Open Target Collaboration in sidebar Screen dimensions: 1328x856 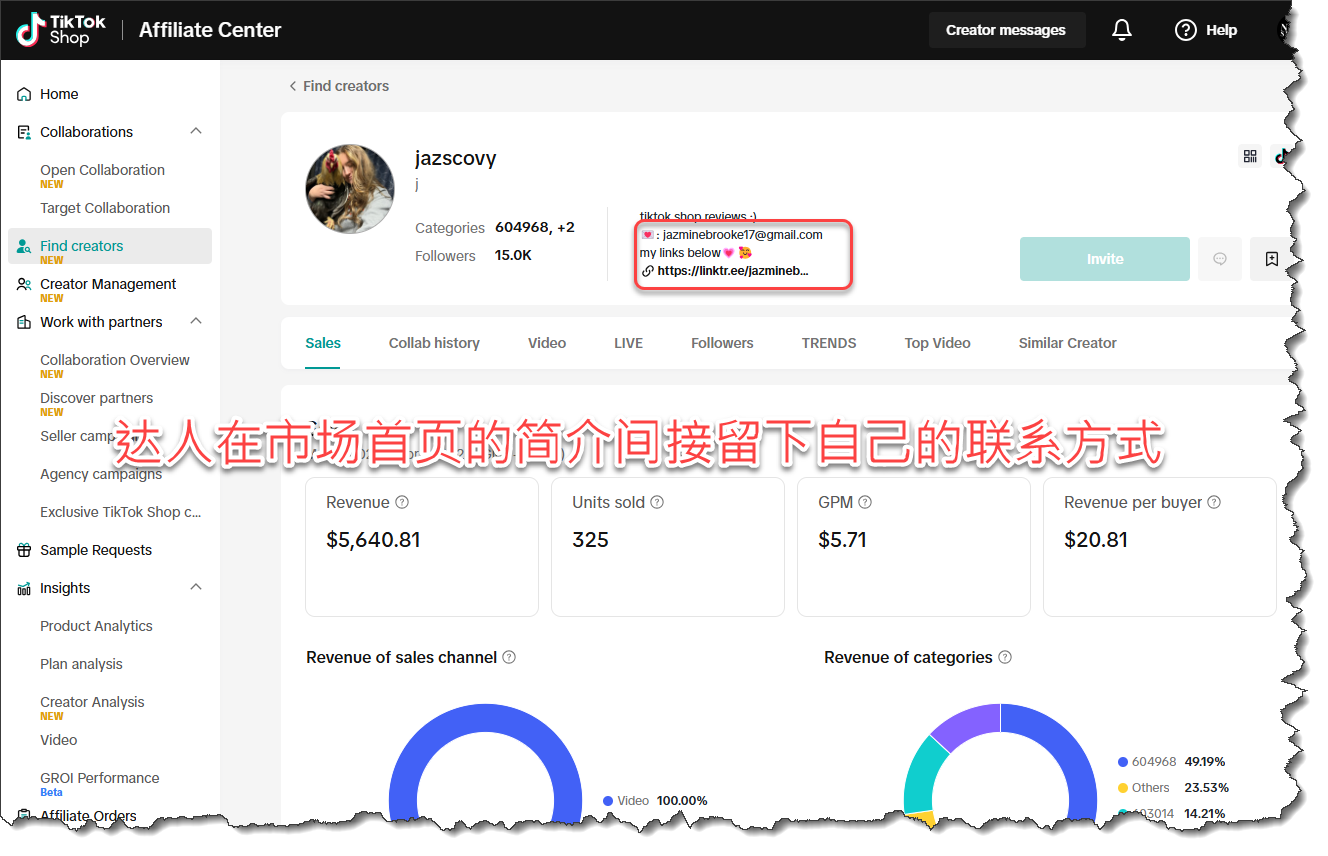[x=105, y=208]
